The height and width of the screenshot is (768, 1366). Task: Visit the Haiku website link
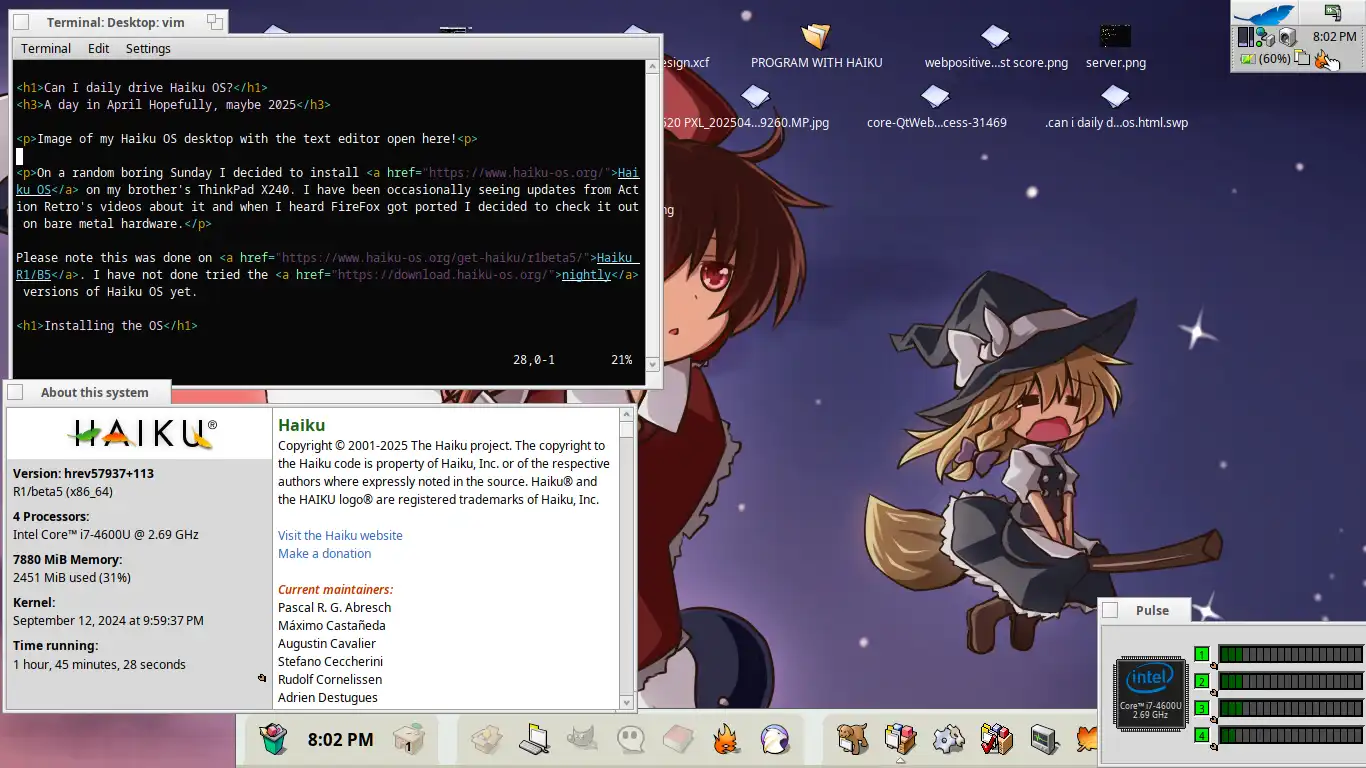(340, 535)
